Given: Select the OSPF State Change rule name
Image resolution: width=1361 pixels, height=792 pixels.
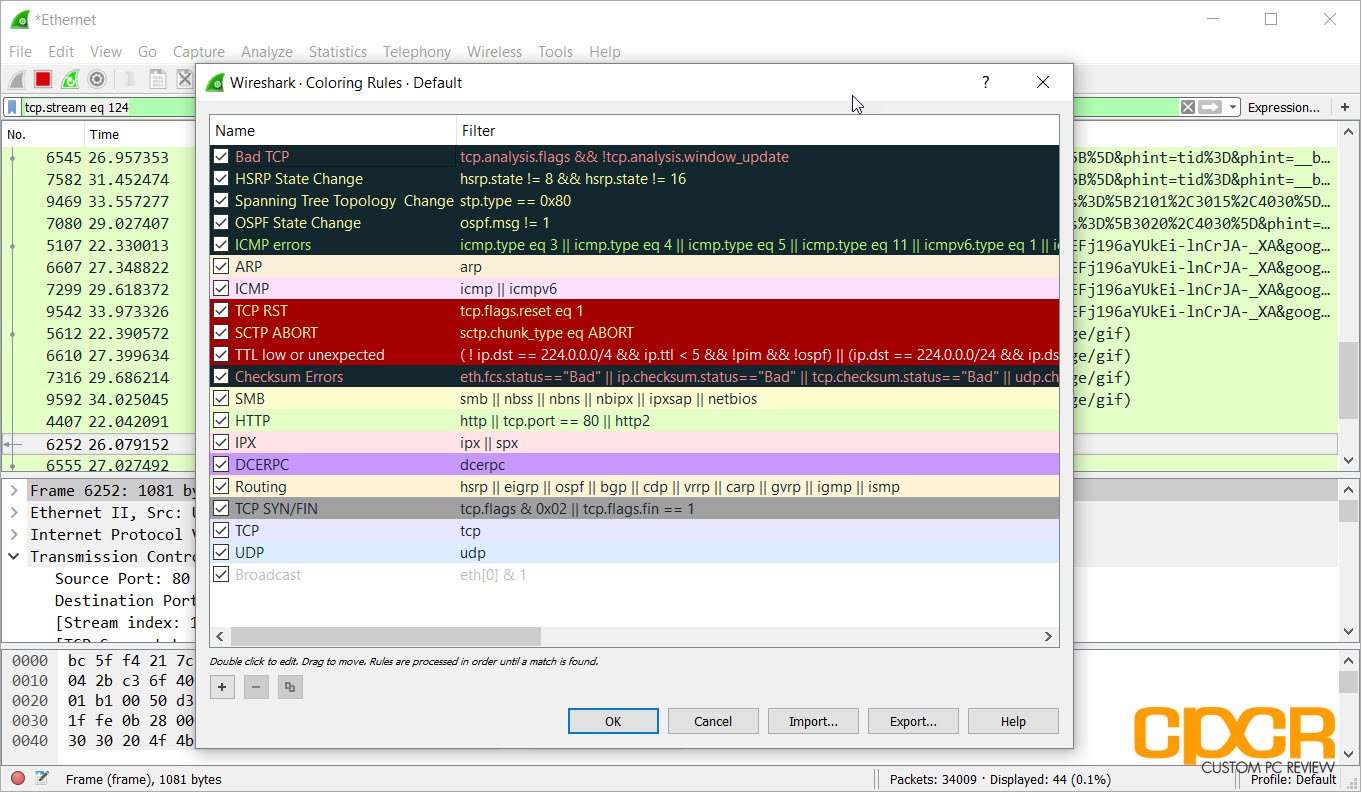Looking at the screenshot, I should [298, 223].
